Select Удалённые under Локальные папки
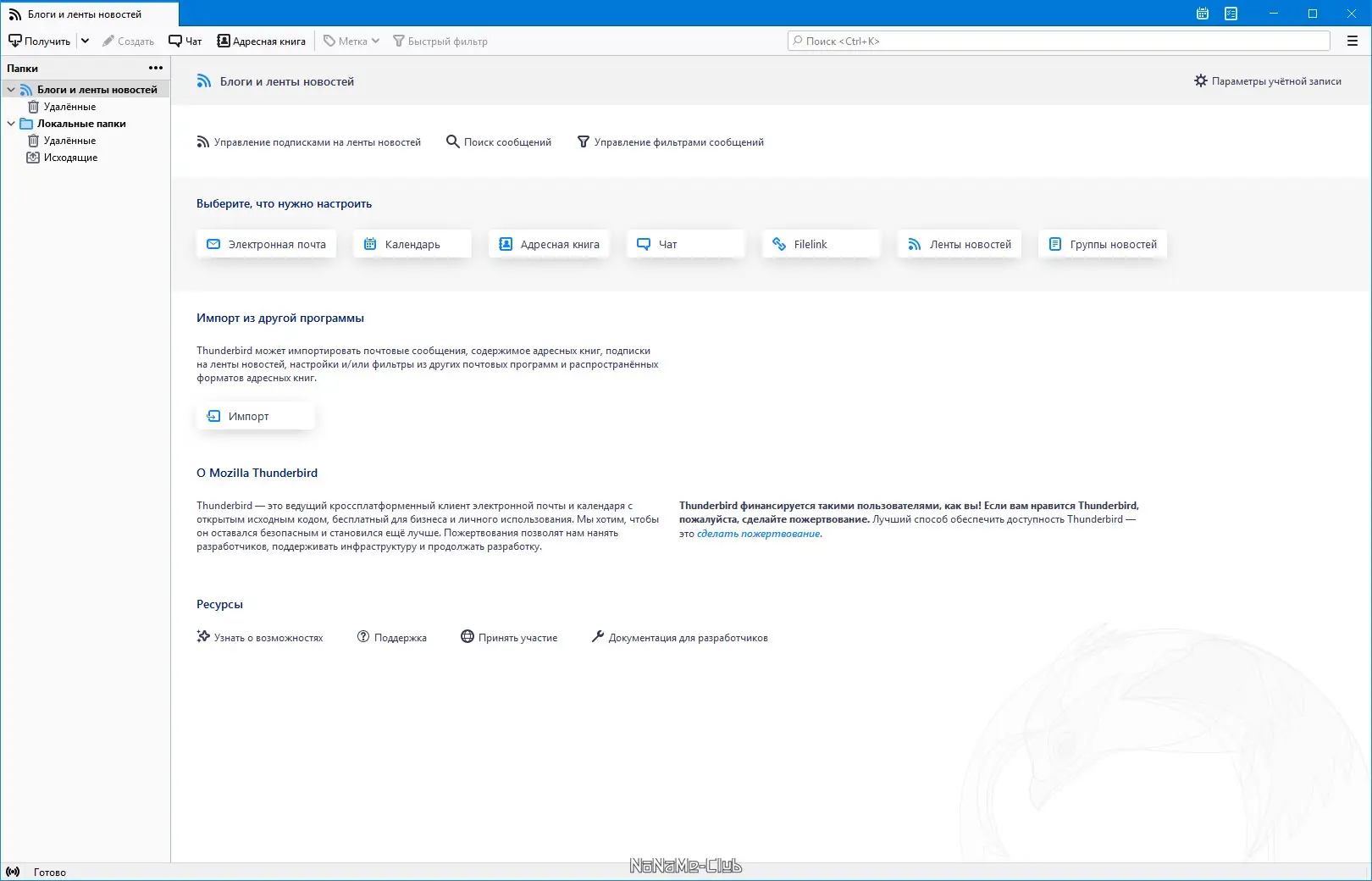This screenshot has width=1372, height=881. coord(69,141)
